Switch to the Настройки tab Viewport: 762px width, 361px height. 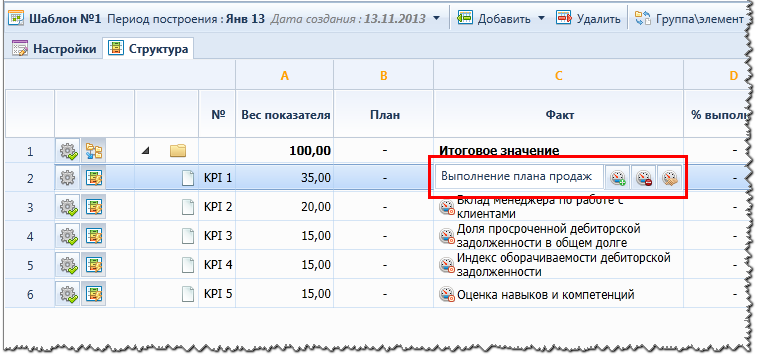click(x=53, y=49)
